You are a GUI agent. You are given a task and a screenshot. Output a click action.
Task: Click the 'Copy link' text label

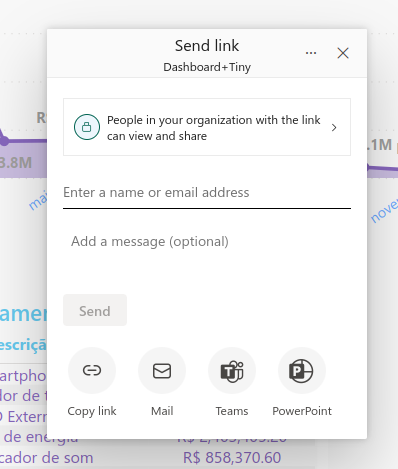pyautogui.click(x=92, y=411)
